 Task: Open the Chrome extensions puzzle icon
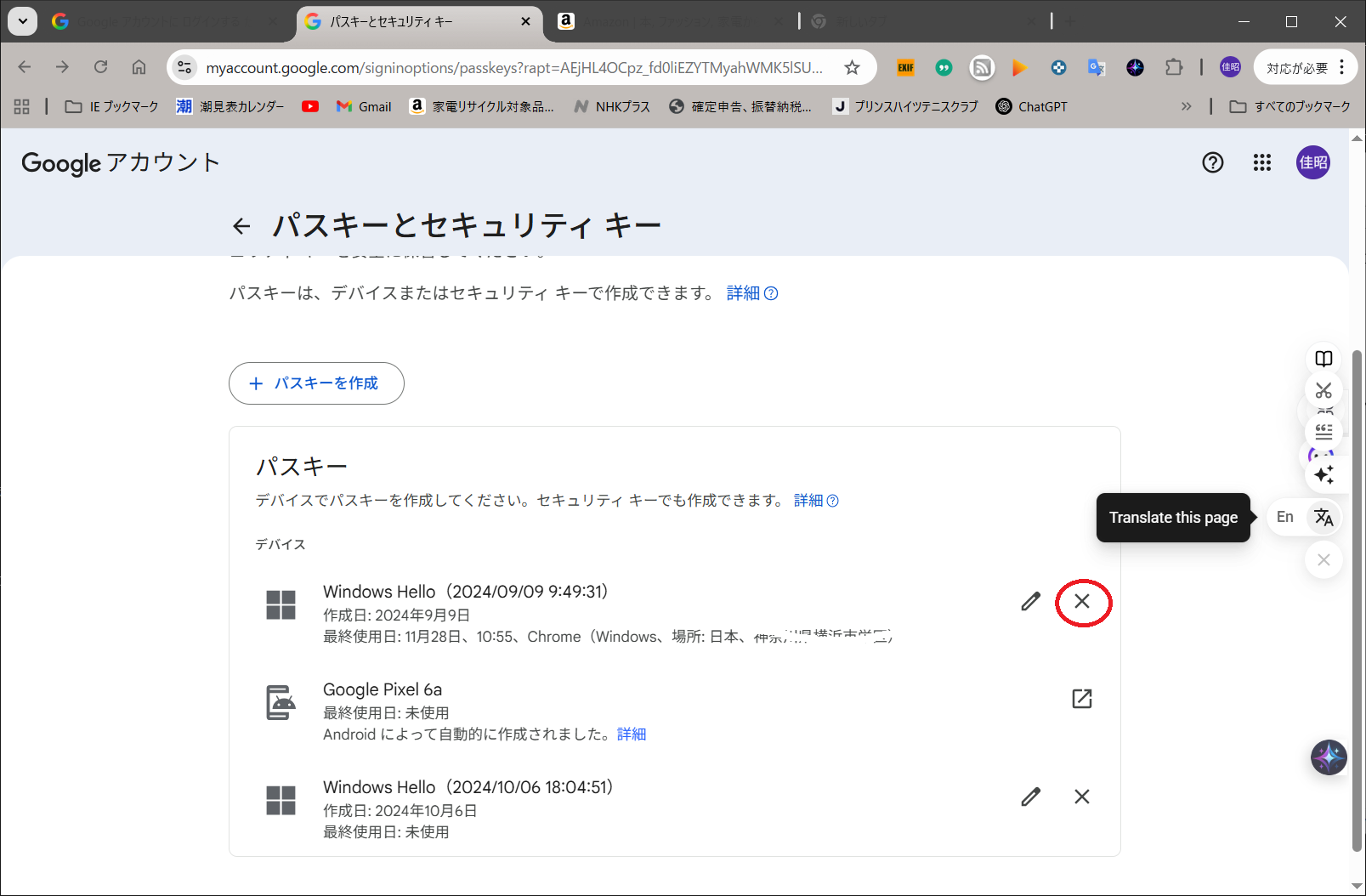[x=1174, y=68]
